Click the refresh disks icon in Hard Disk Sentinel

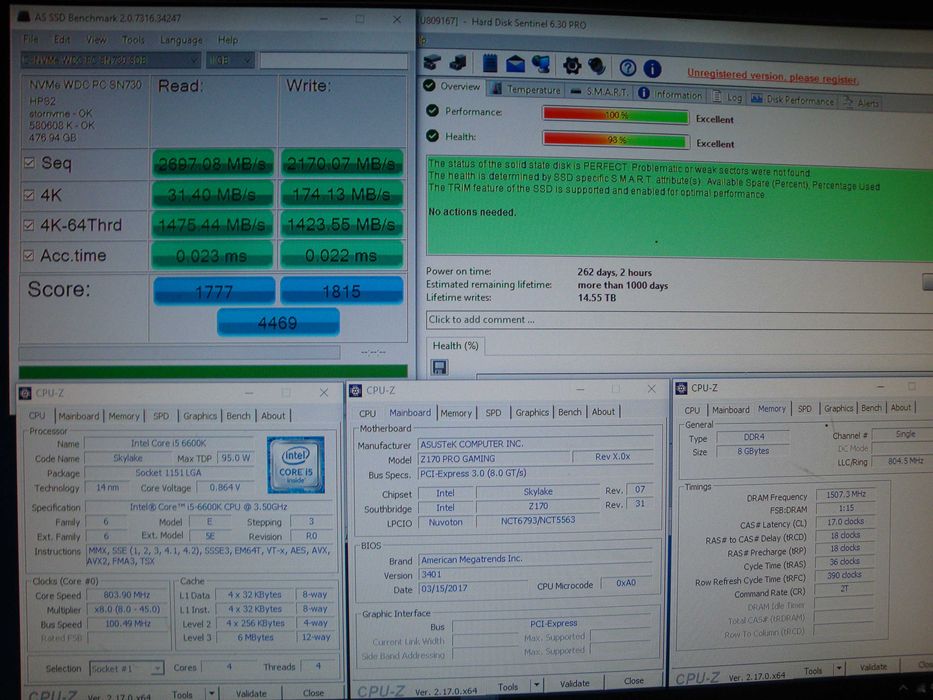[x=433, y=62]
